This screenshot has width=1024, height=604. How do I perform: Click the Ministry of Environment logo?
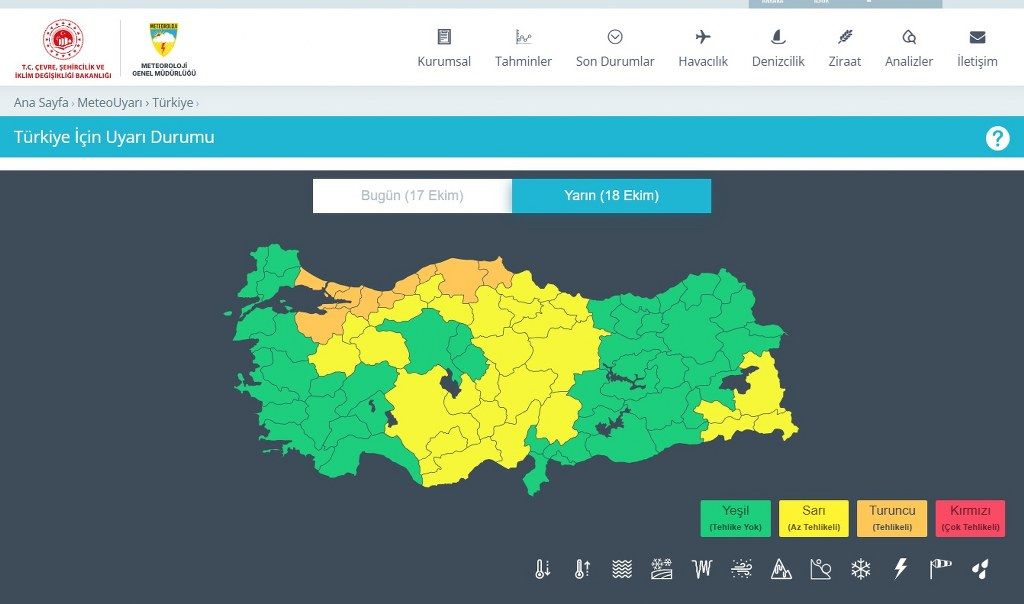tap(63, 49)
